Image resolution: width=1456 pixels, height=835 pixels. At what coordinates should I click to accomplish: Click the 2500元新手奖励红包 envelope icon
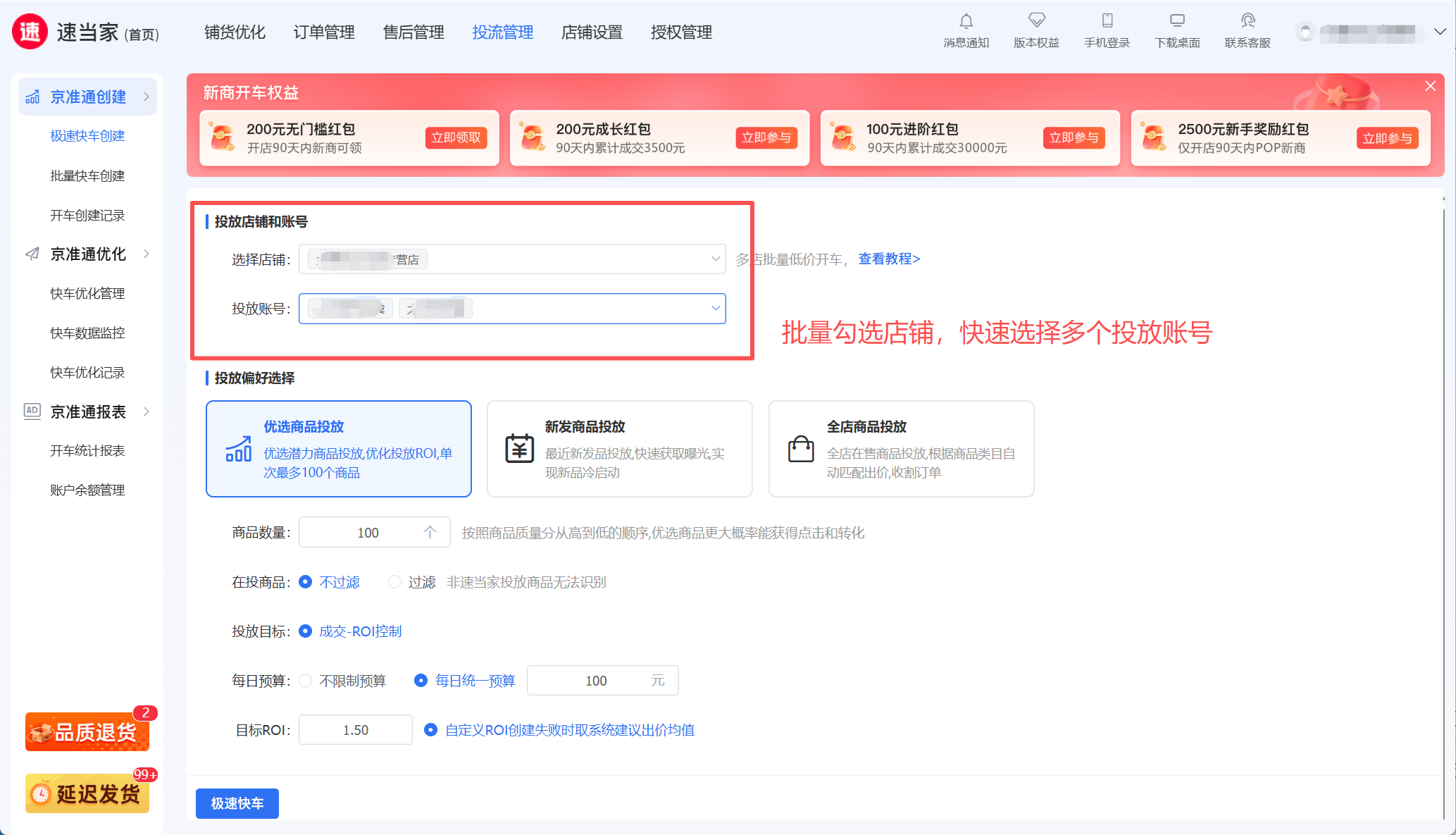tap(1154, 137)
